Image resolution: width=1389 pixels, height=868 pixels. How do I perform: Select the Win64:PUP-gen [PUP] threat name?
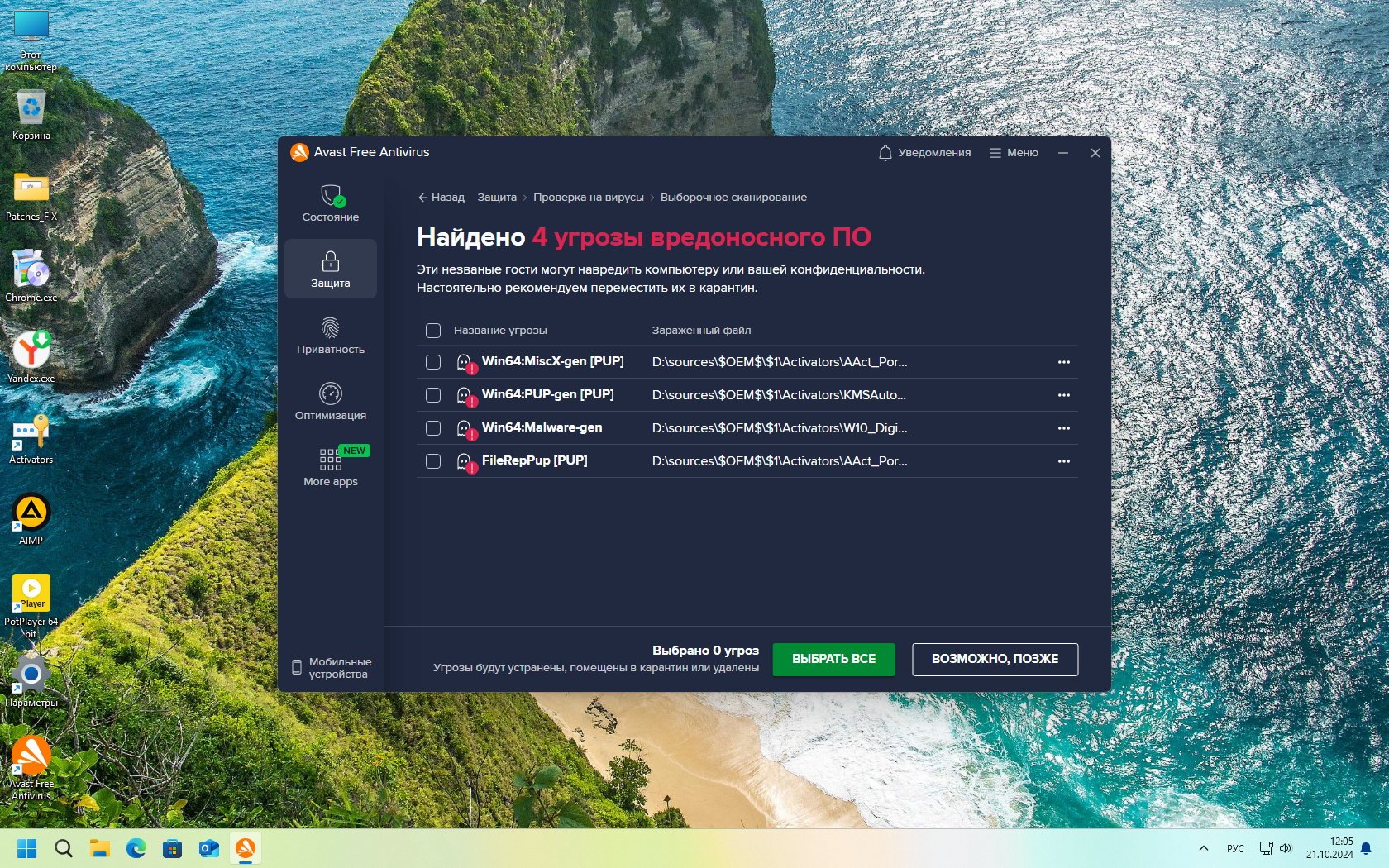click(548, 395)
